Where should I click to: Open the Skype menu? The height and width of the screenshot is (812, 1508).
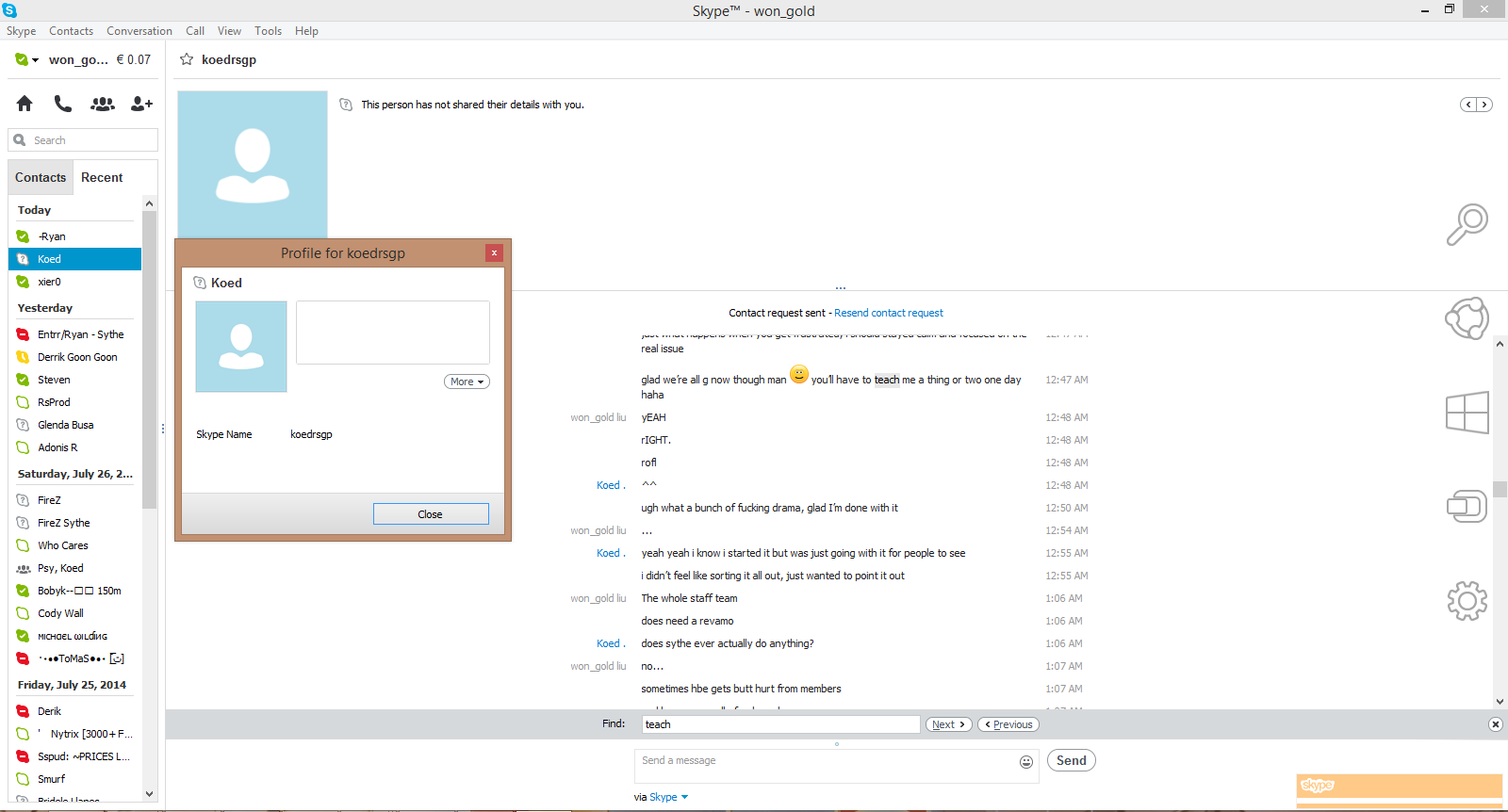(21, 31)
